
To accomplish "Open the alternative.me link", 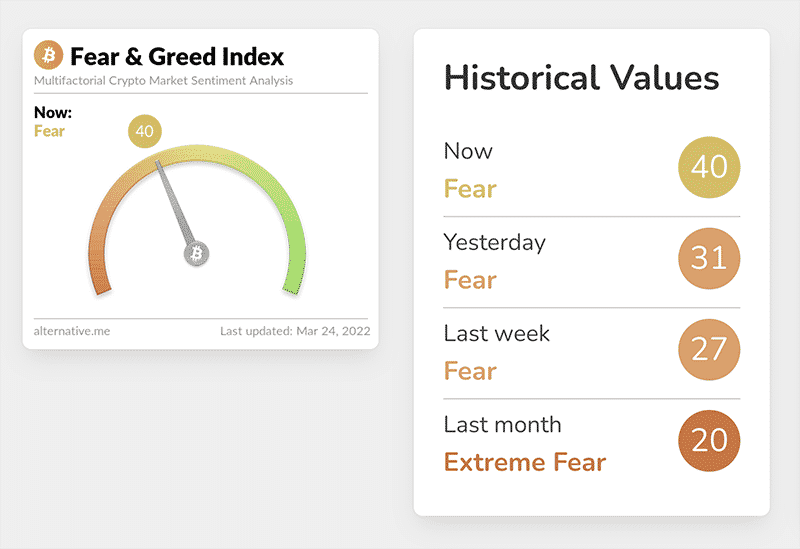I will [72, 331].
